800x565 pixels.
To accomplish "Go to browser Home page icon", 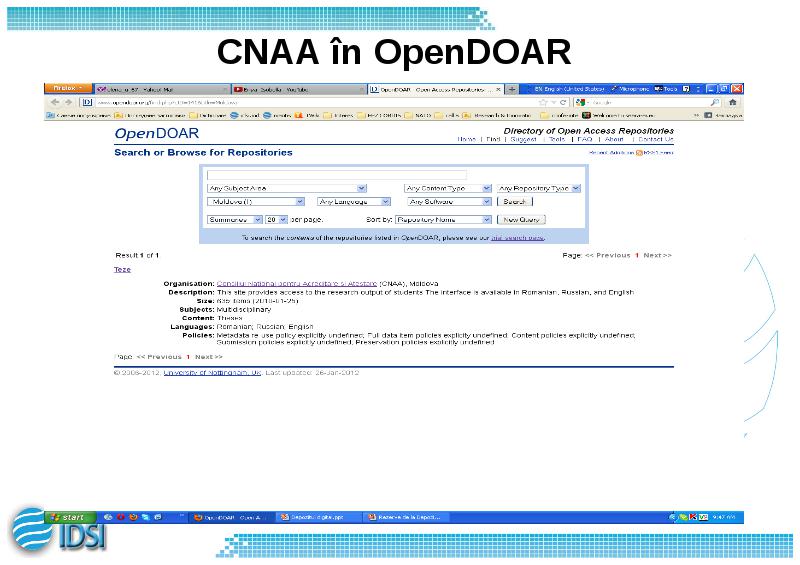I will tap(733, 103).
